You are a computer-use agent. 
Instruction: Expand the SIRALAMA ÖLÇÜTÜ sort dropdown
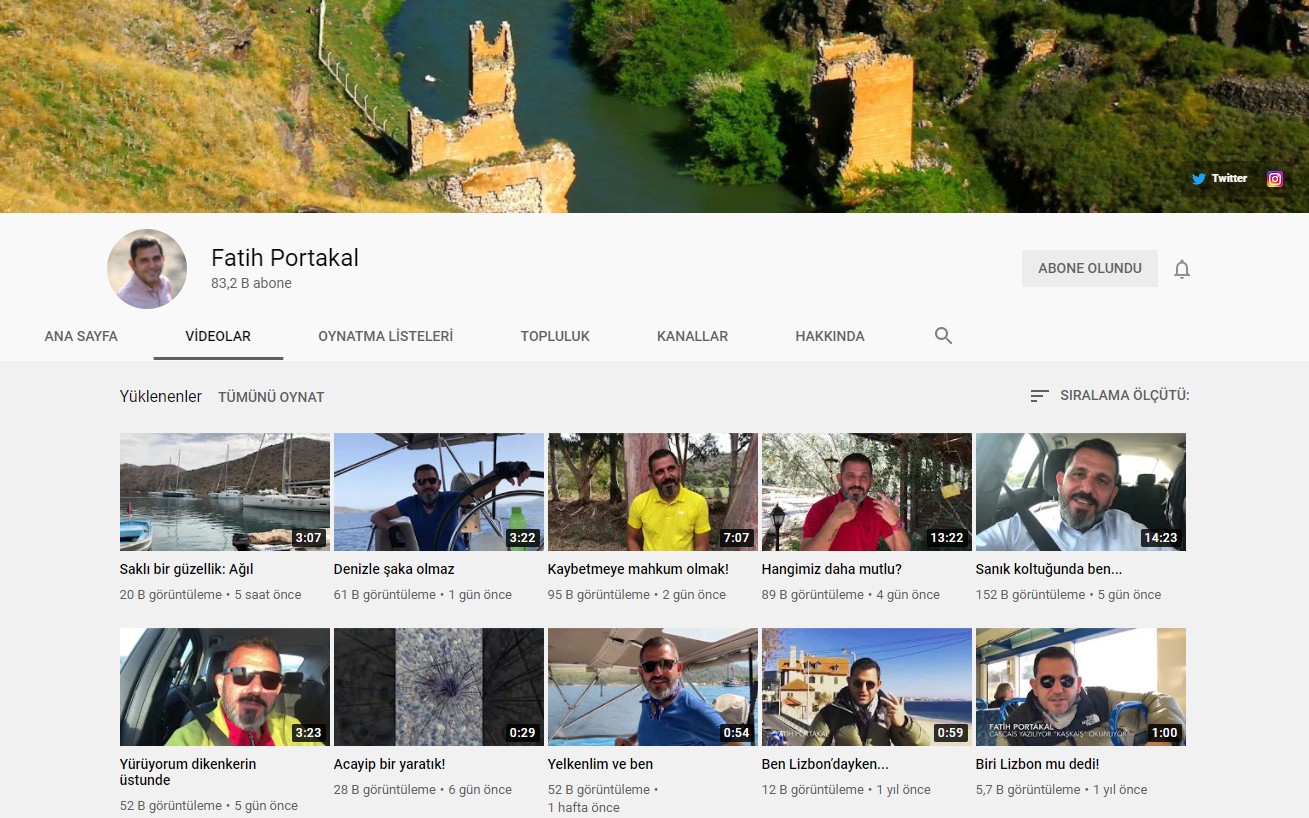1124,396
